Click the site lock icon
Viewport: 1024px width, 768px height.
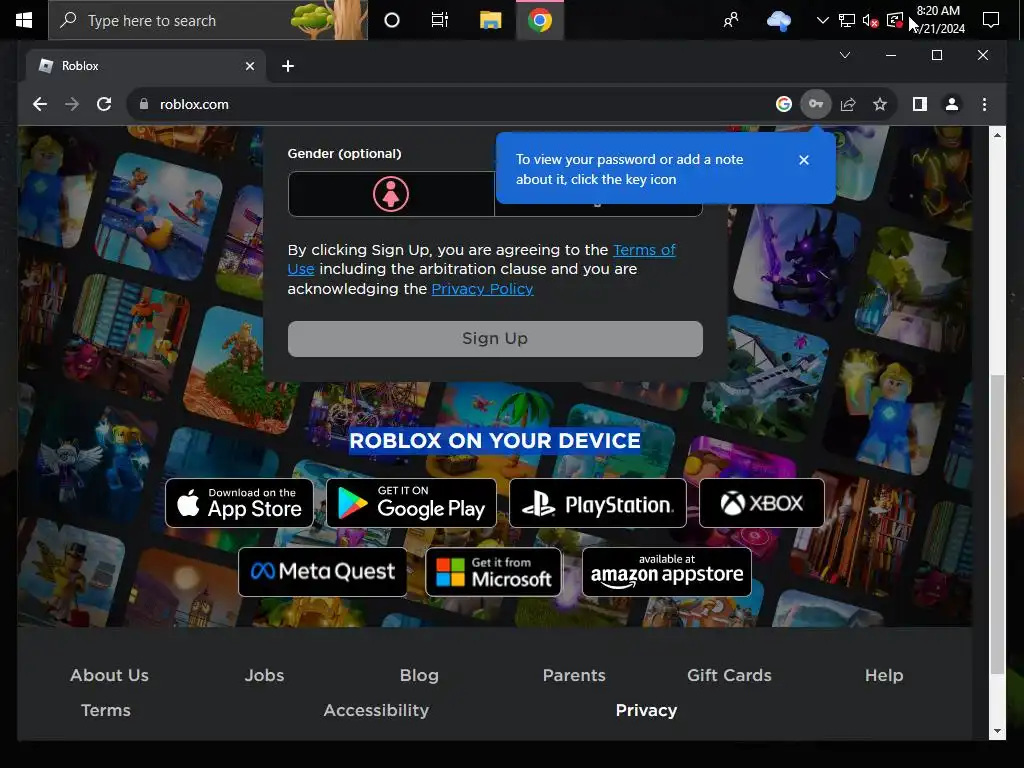(x=144, y=104)
